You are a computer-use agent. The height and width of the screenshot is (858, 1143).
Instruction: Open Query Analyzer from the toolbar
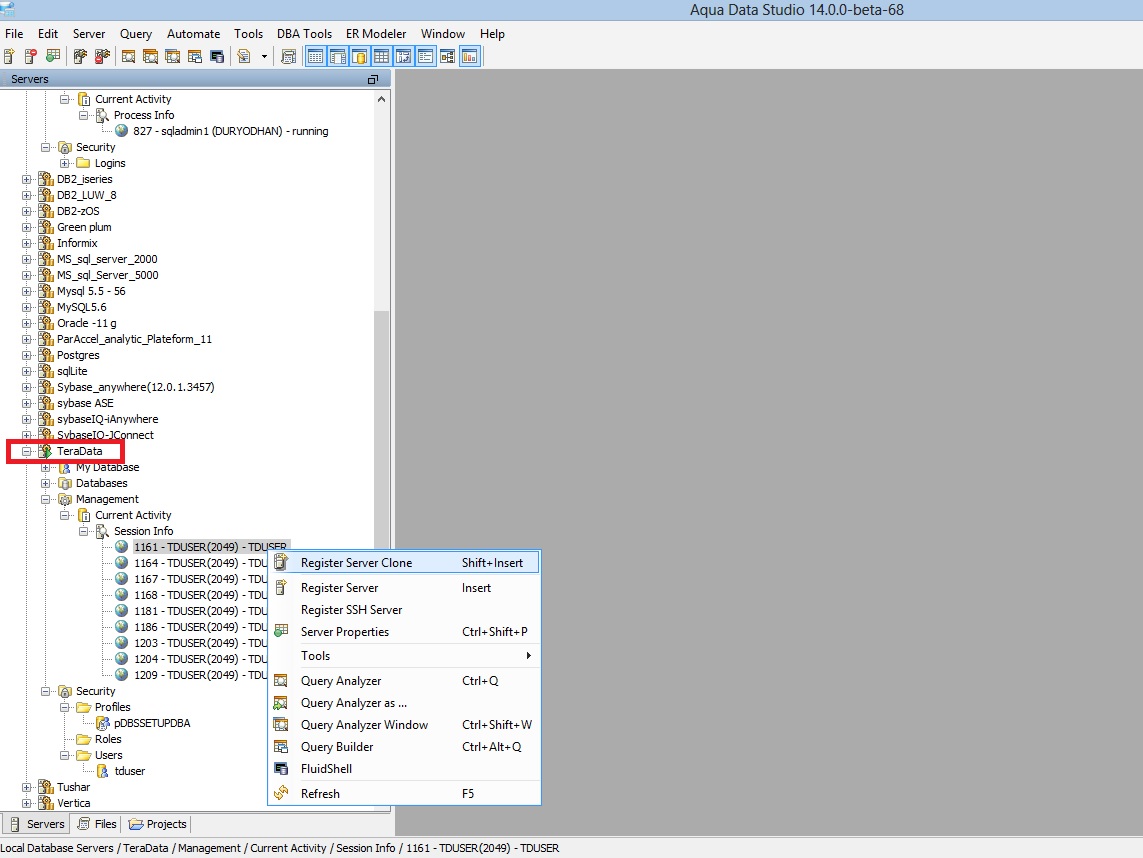(x=128, y=56)
